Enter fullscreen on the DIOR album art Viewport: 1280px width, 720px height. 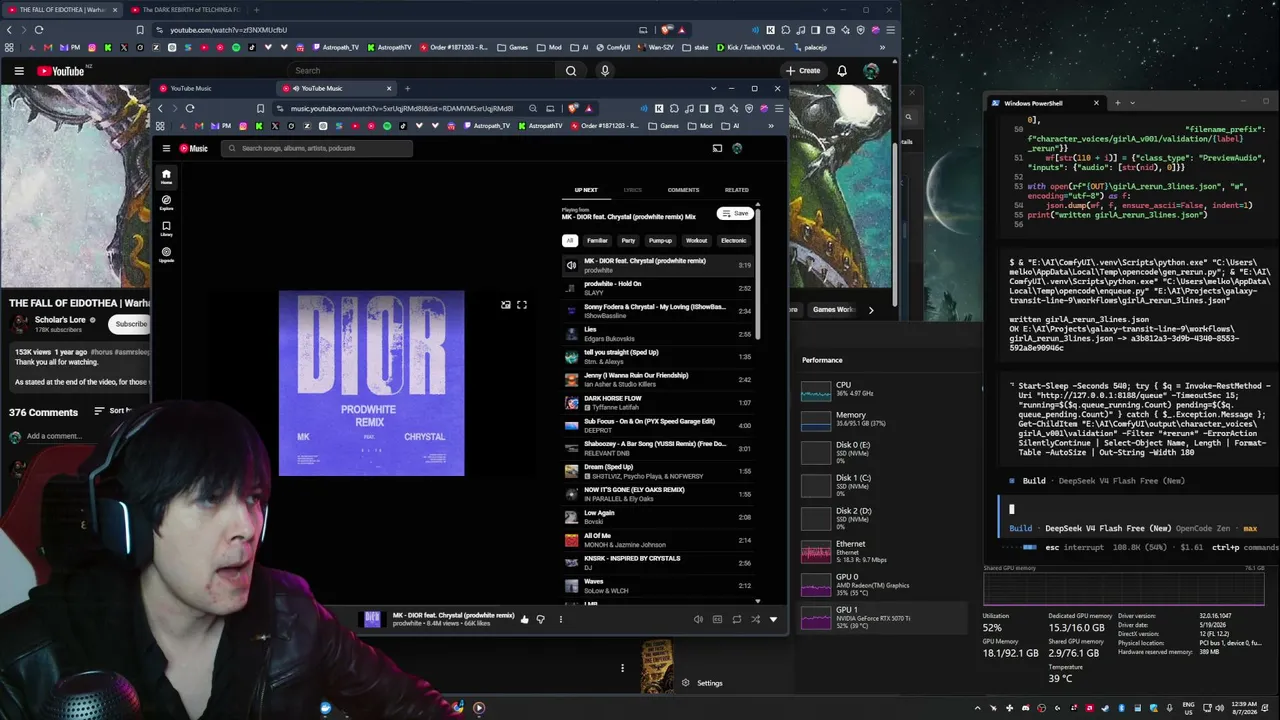click(x=522, y=305)
